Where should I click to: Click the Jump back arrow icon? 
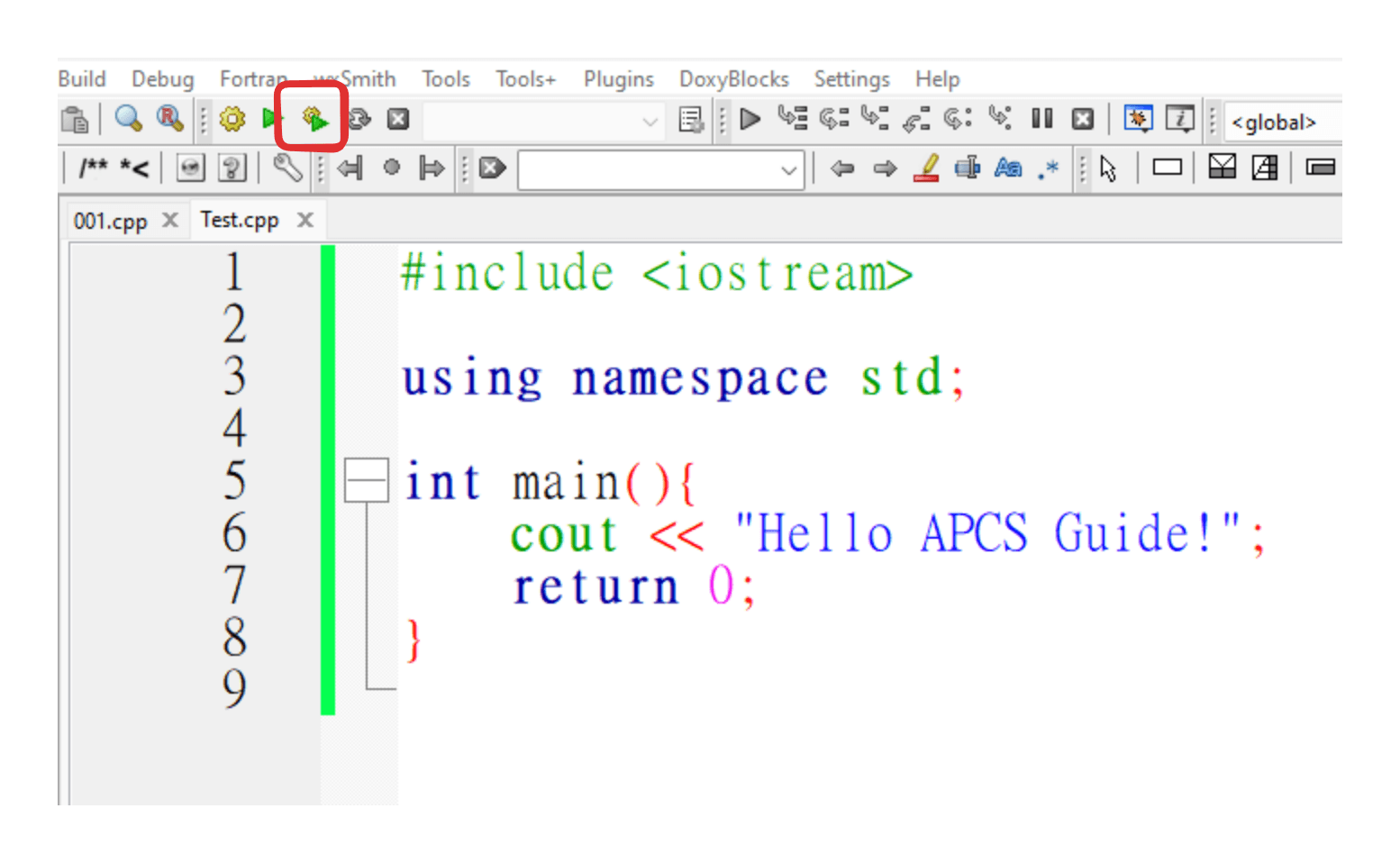[350, 168]
